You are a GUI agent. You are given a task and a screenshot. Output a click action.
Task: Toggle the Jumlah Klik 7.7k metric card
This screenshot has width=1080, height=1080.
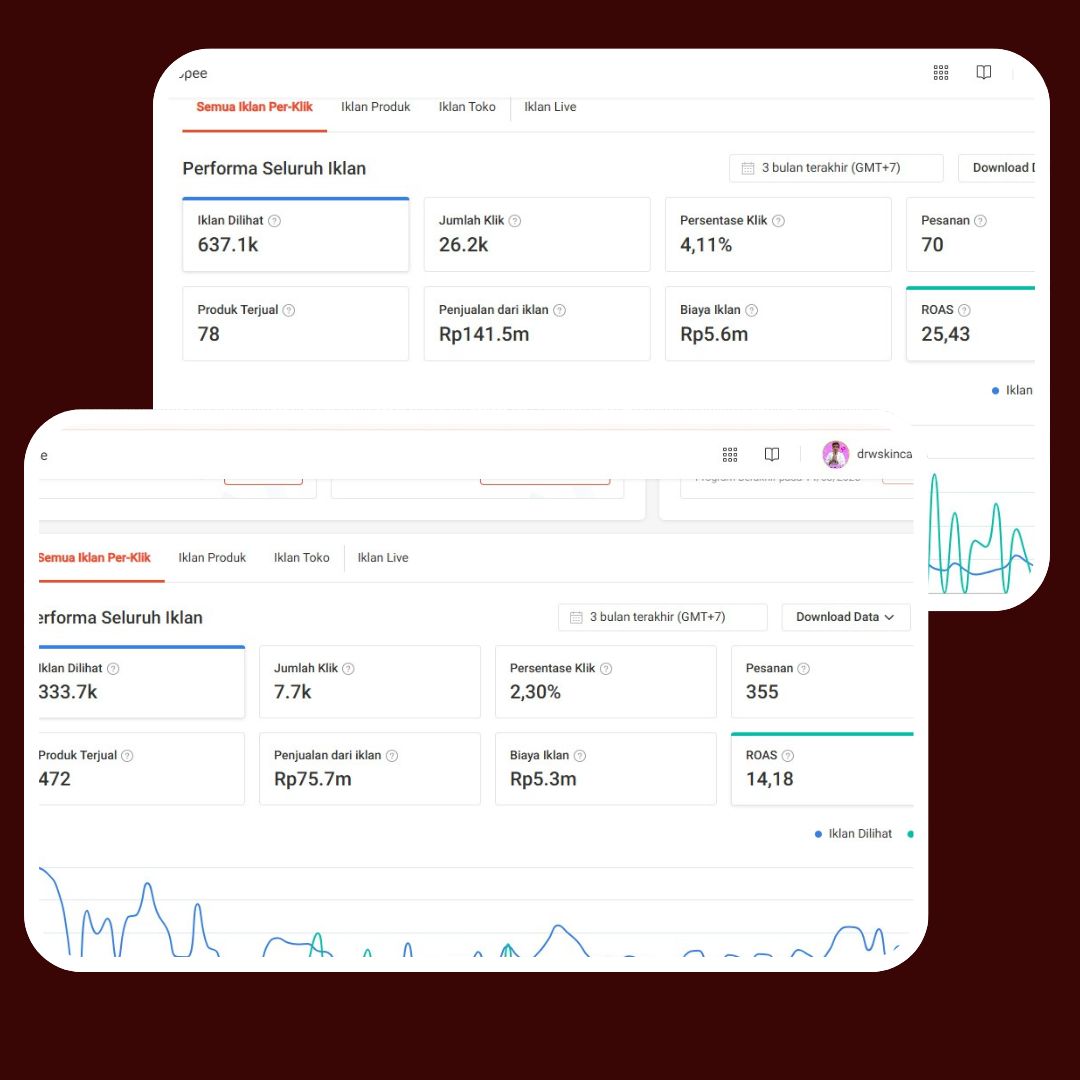pyautogui.click(x=369, y=681)
